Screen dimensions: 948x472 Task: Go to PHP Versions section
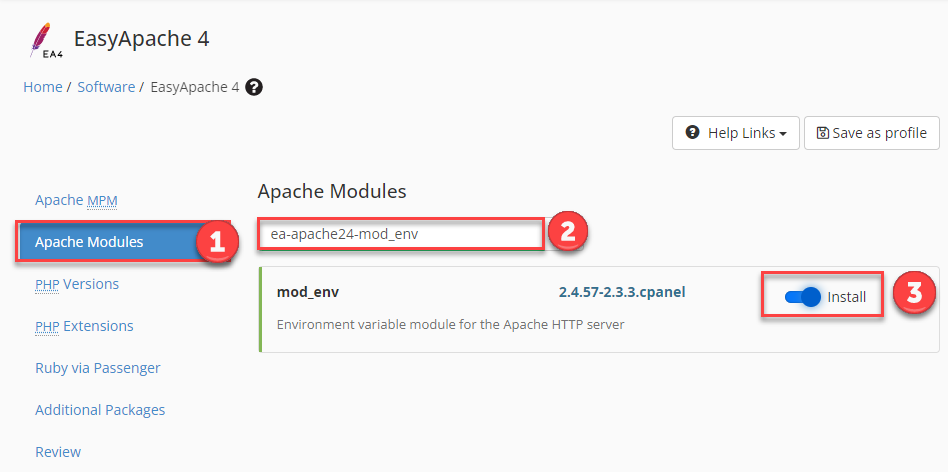77,284
